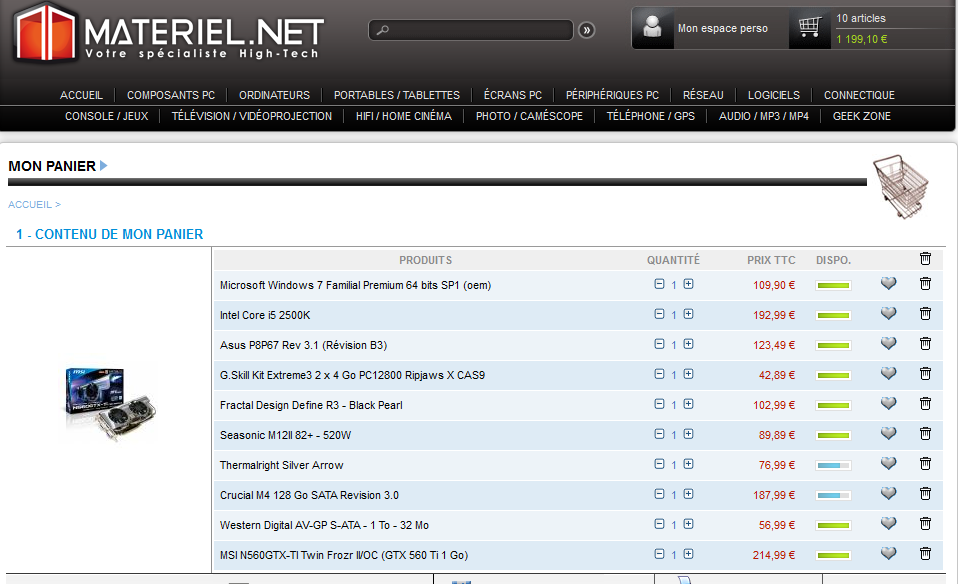Decrease quantity of Fractal Design Define R3
The image size is (958, 584).
pyautogui.click(x=659, y=404)
